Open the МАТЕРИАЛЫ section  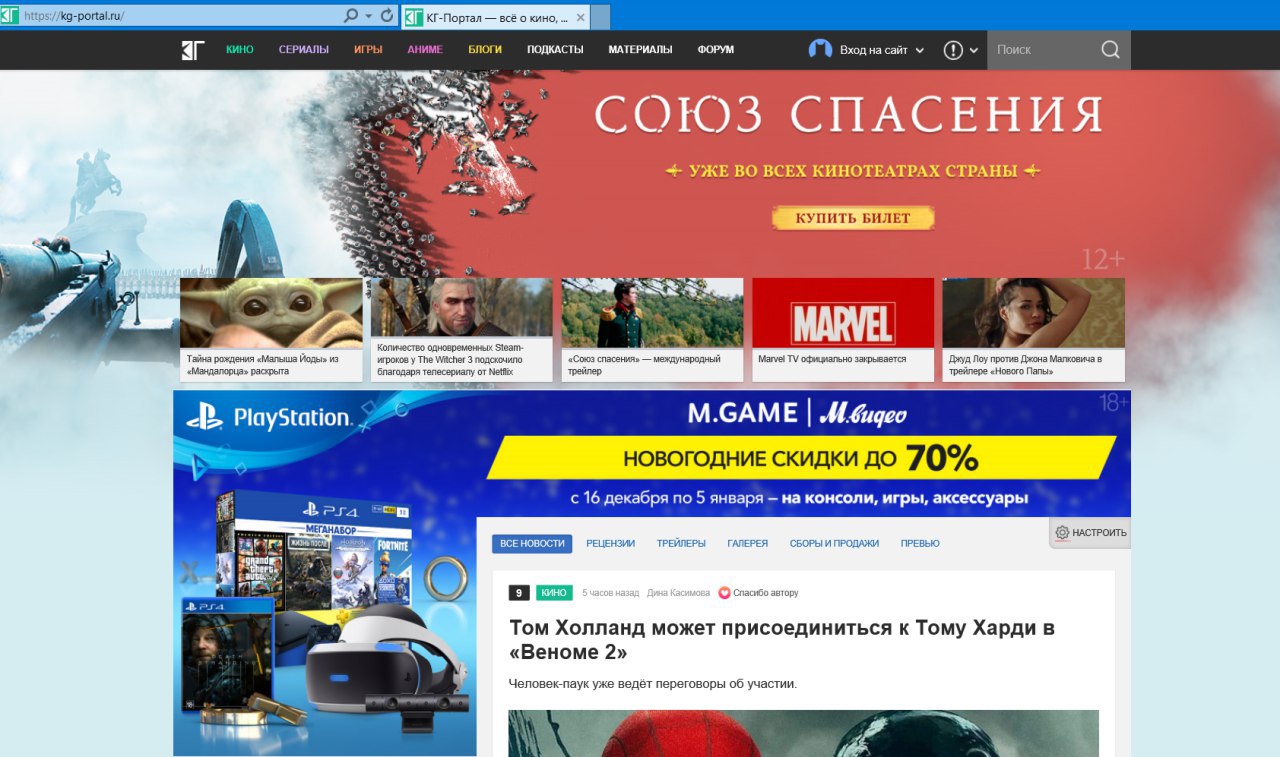(640, 50)
